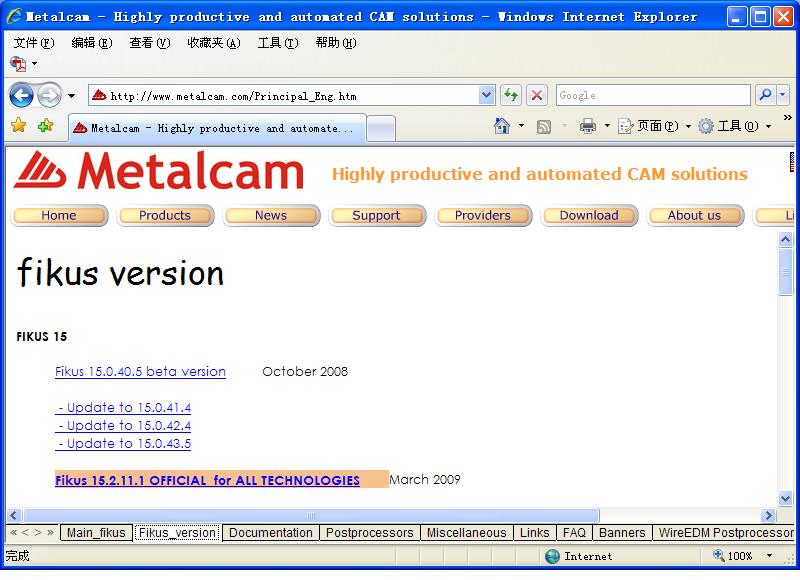Open Favorites Center star icon

pyautogui.click(x=19, y=125)
